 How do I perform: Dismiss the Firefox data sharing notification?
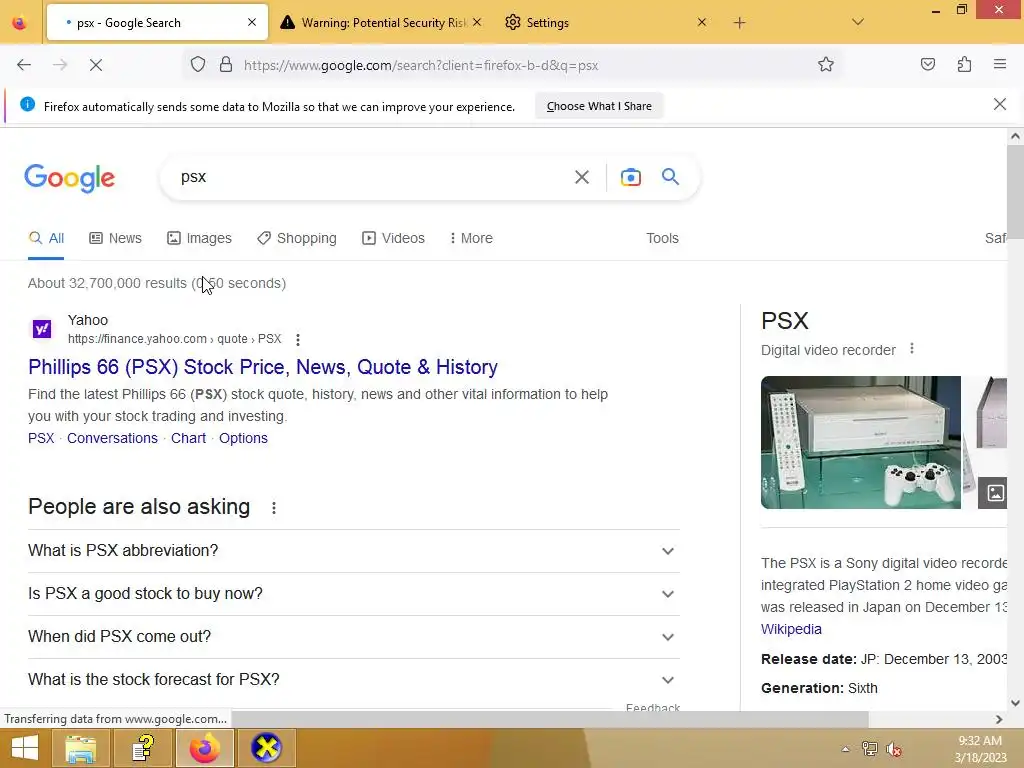pos(999,104)
